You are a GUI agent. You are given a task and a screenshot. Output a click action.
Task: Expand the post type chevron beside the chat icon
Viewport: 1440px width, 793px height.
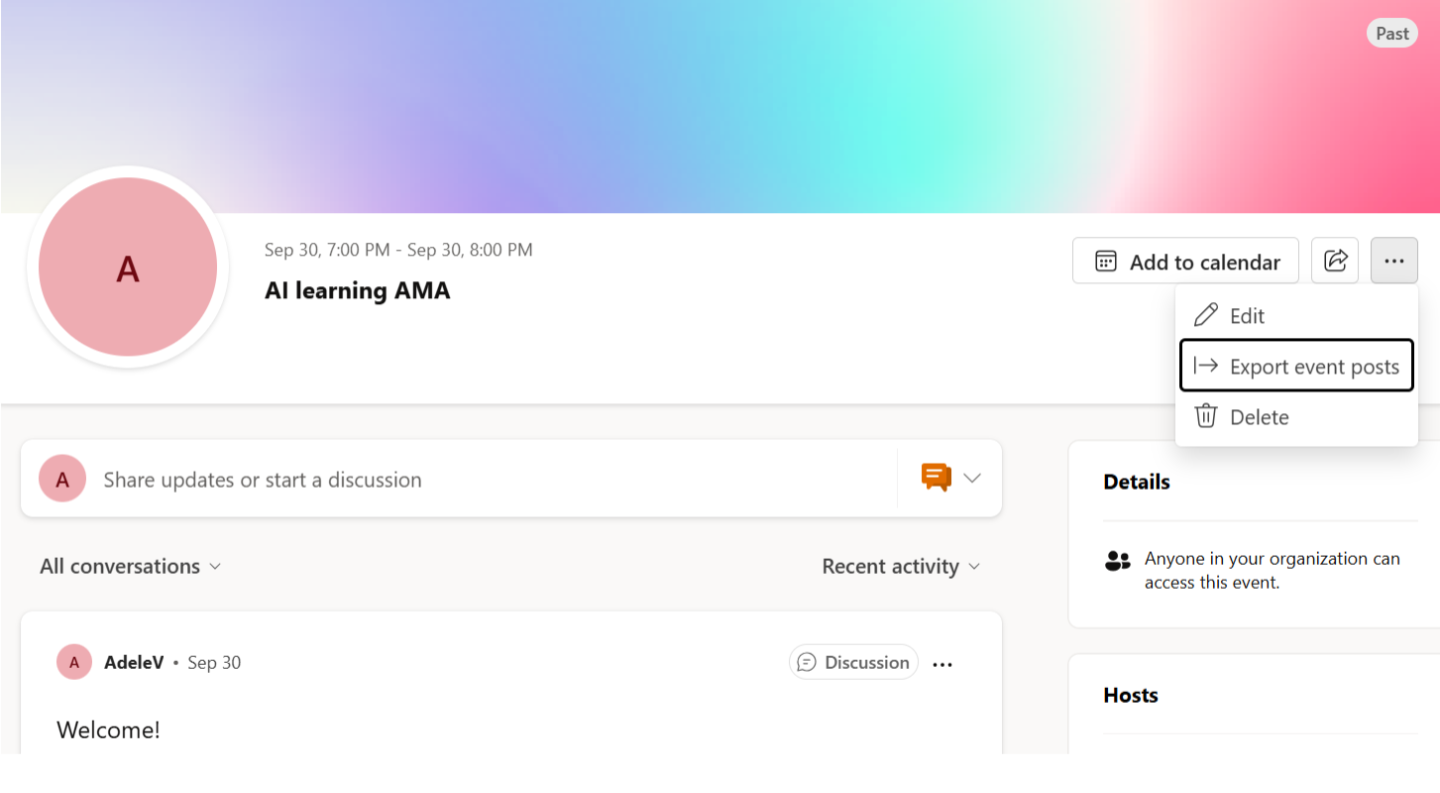(972, 478)
